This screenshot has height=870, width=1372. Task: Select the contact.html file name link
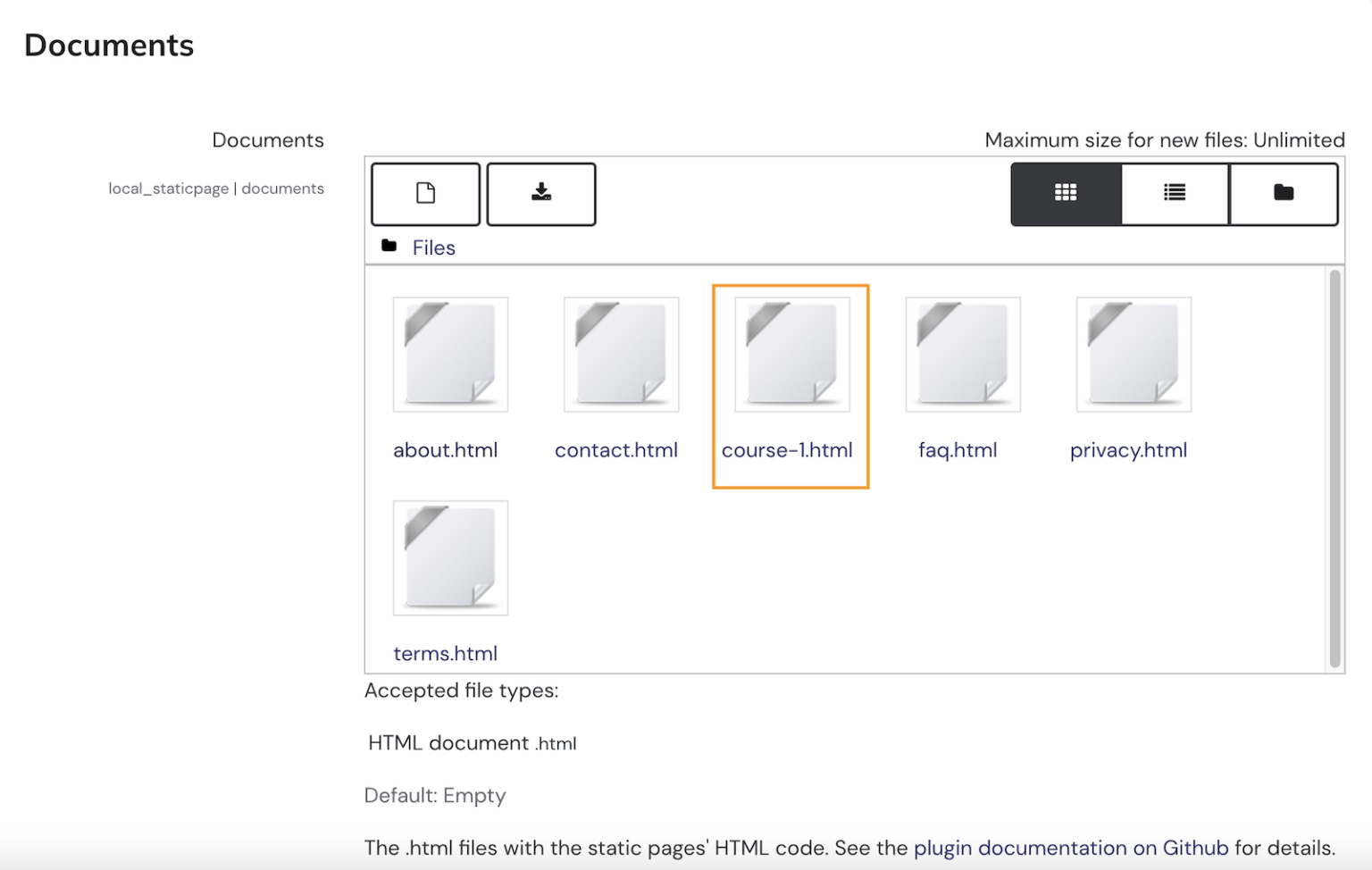616,449
